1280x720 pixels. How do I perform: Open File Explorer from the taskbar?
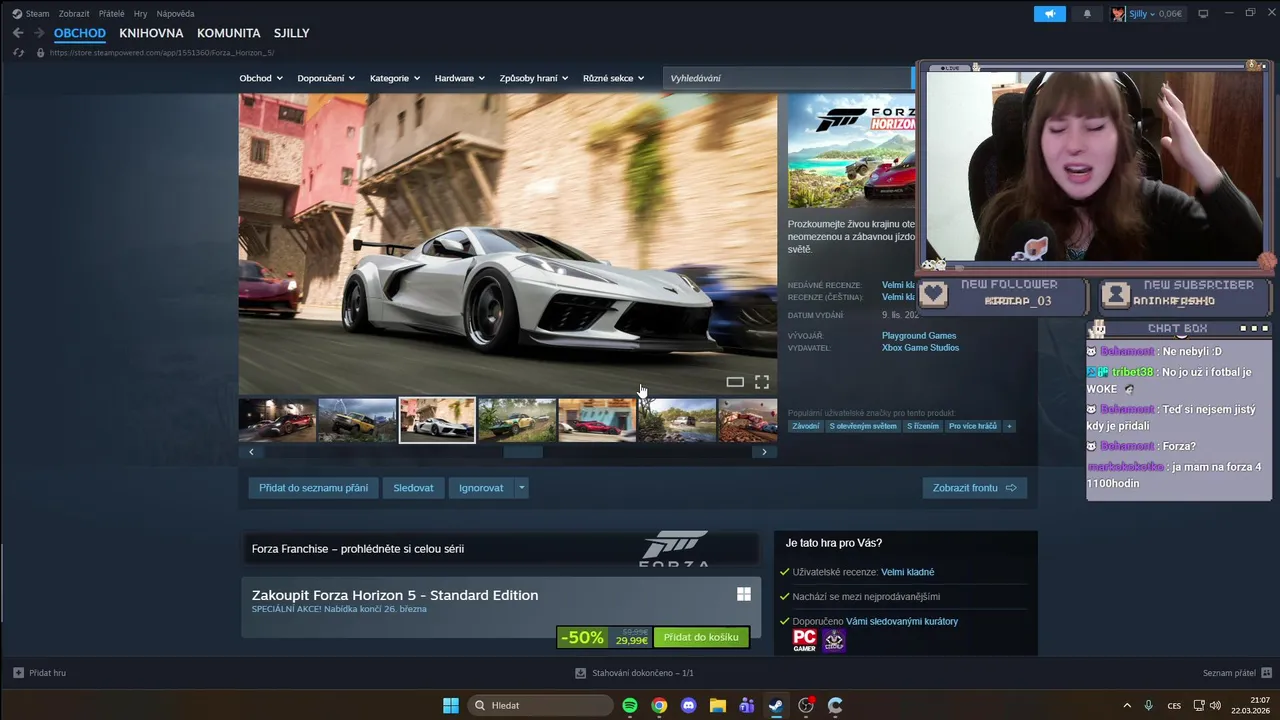pos(717,705)
